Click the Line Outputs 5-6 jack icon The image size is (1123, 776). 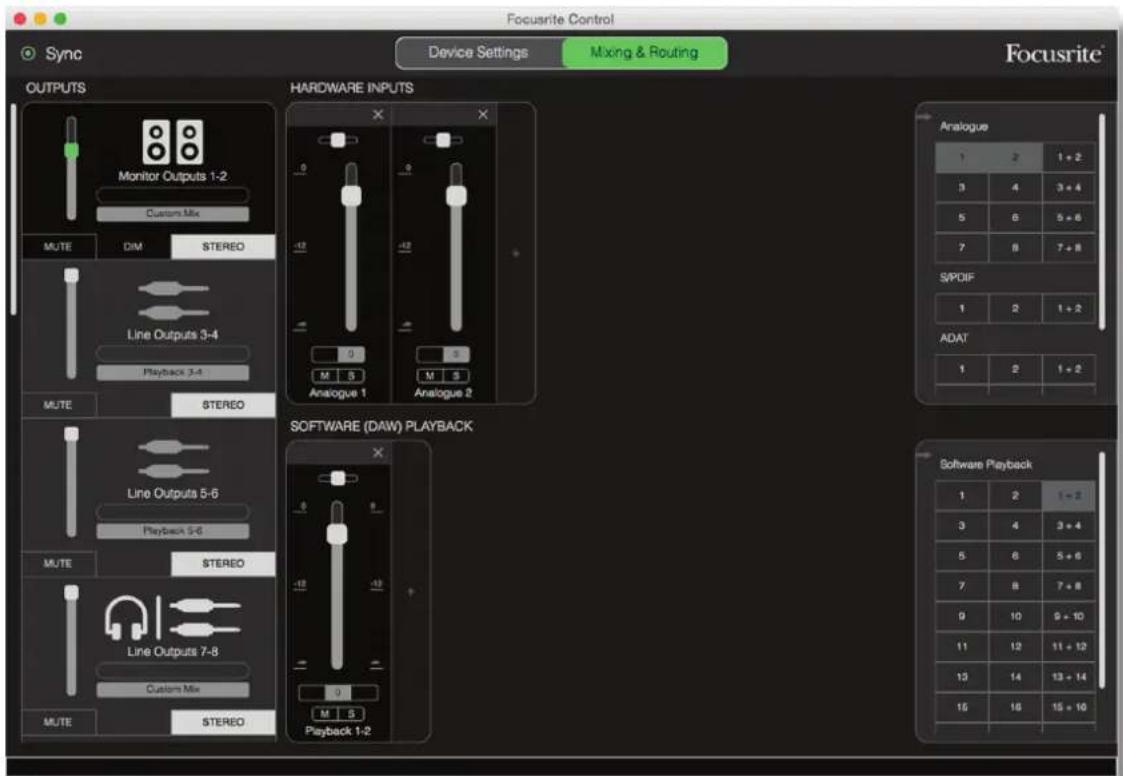coord(173,459)
